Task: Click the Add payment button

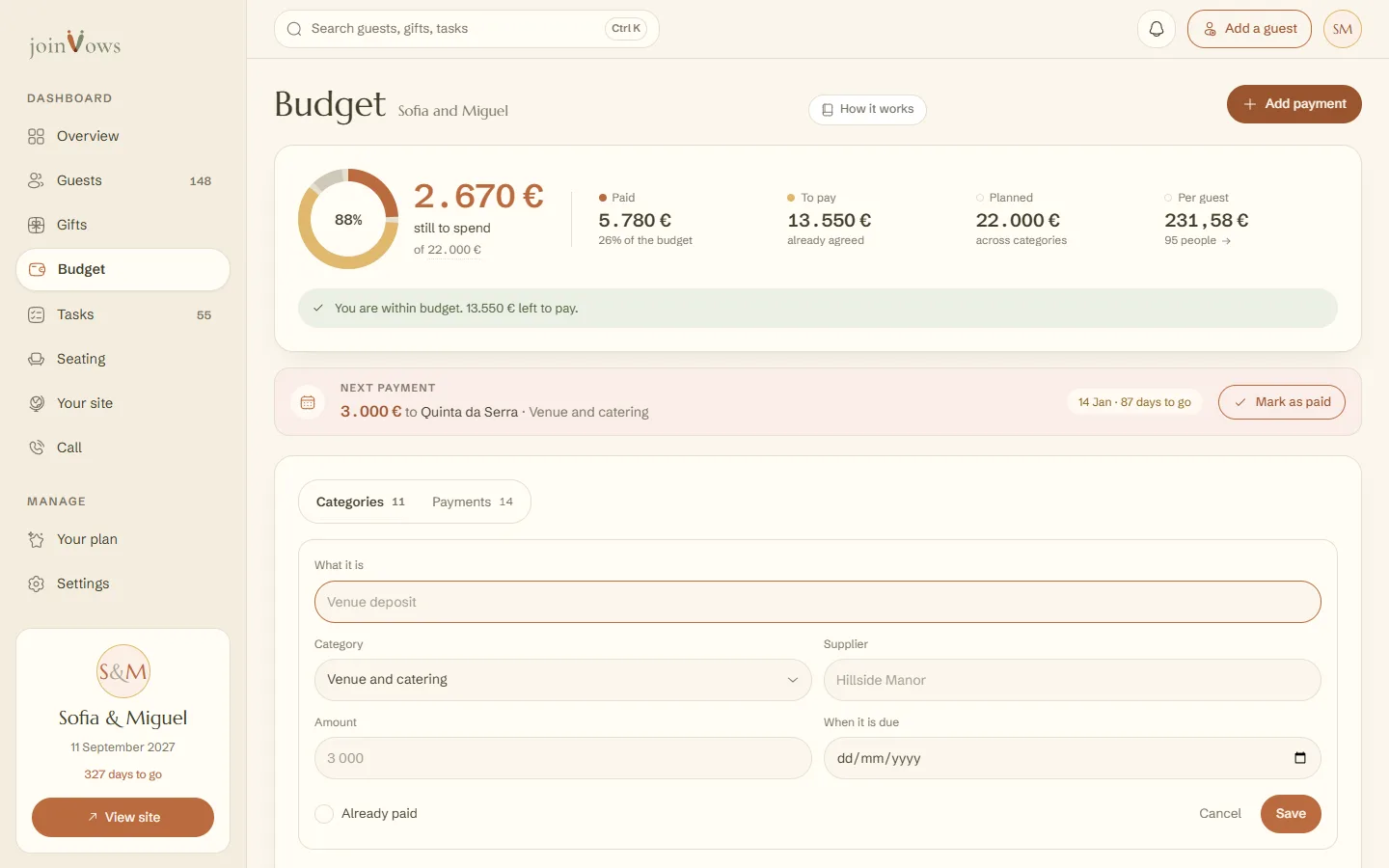Action: [x=1294, y=104]
